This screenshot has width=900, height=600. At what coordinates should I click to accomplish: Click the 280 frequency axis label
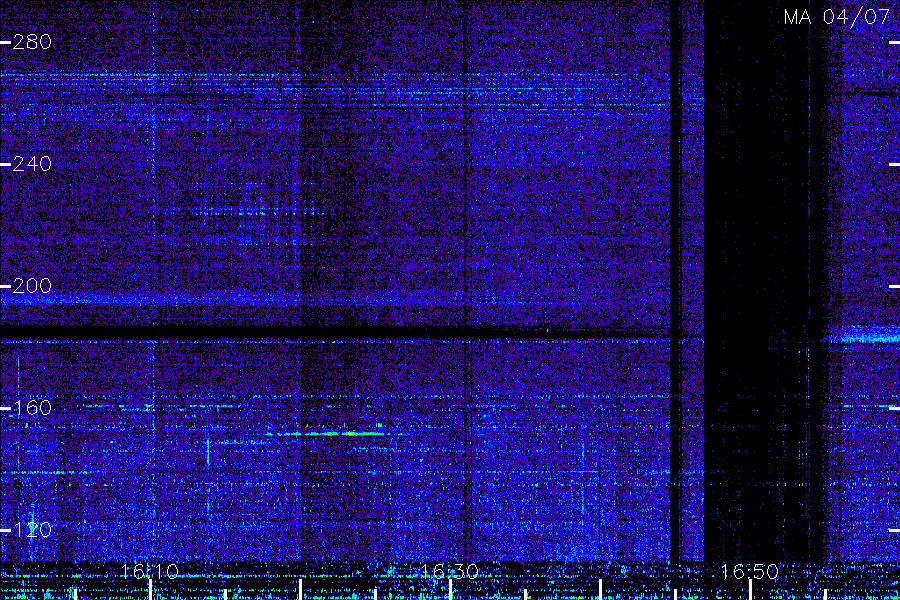click(32, 42)
